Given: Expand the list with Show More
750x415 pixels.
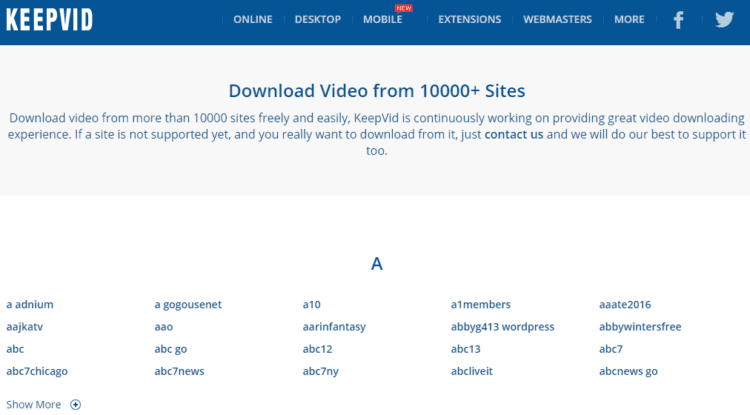Looking at the screenshot, I should pyautogui.click(x=33, y=404).
